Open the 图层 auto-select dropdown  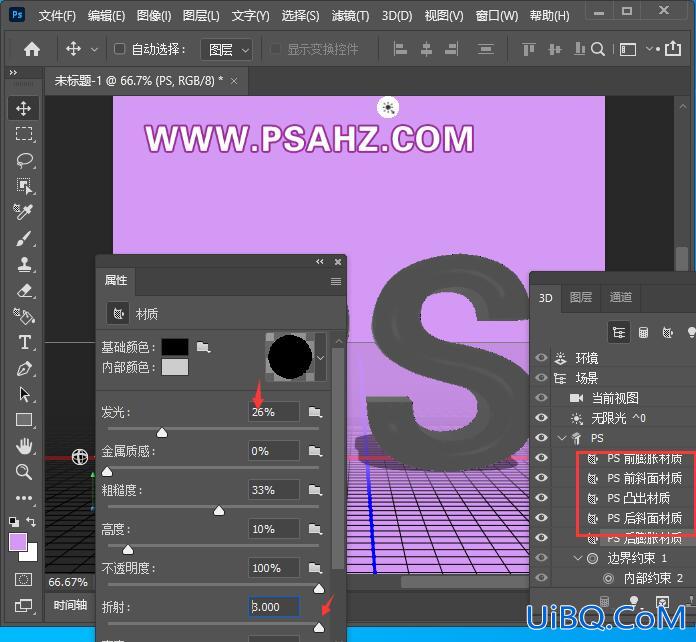(226, 50)
